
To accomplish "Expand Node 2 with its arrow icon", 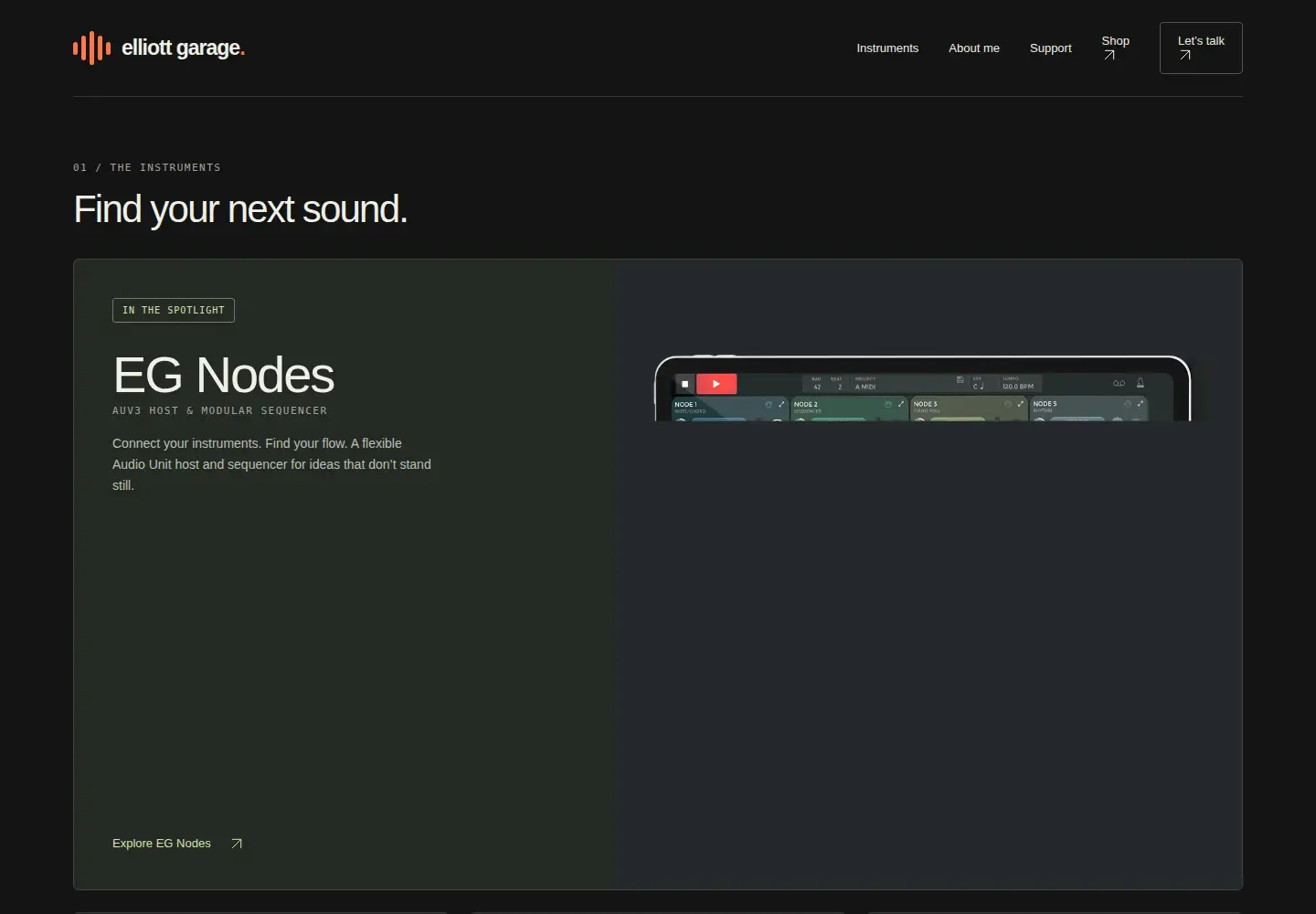I will pos(901,404).
